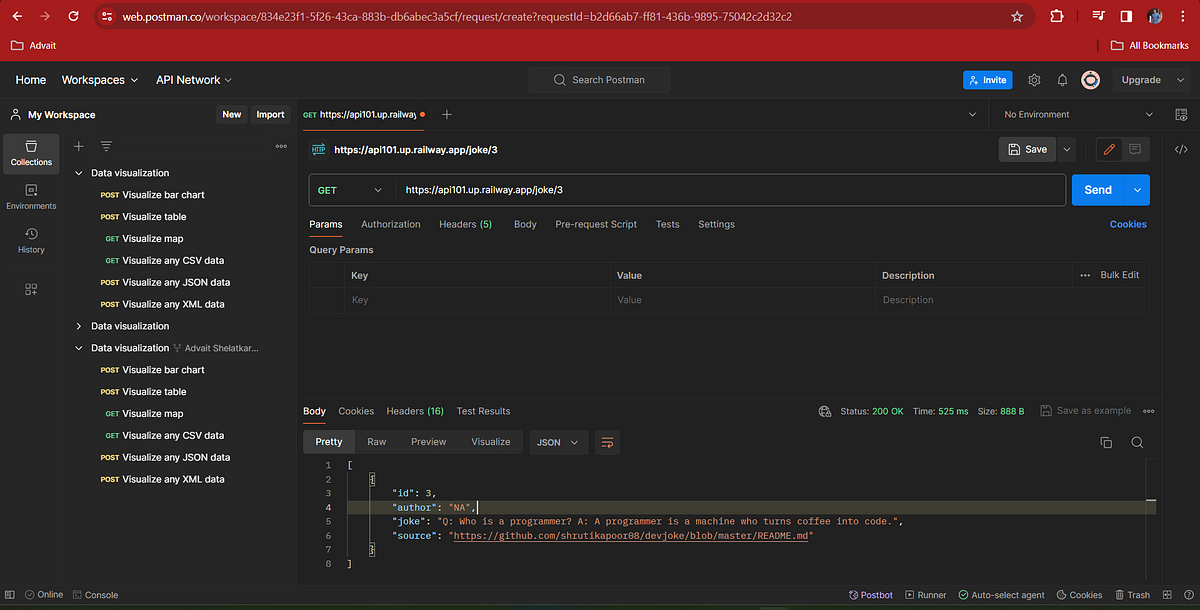Open the Tests tab
Screen dimensions: 1200x610
tap(667, 224)
